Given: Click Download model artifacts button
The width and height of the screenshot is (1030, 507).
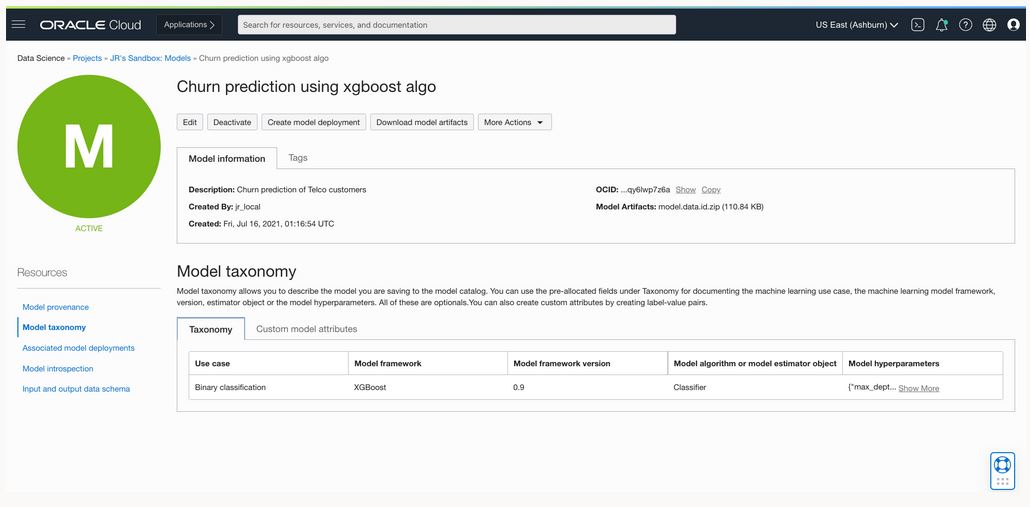Looking at the screenshot, I should [422, 122].
